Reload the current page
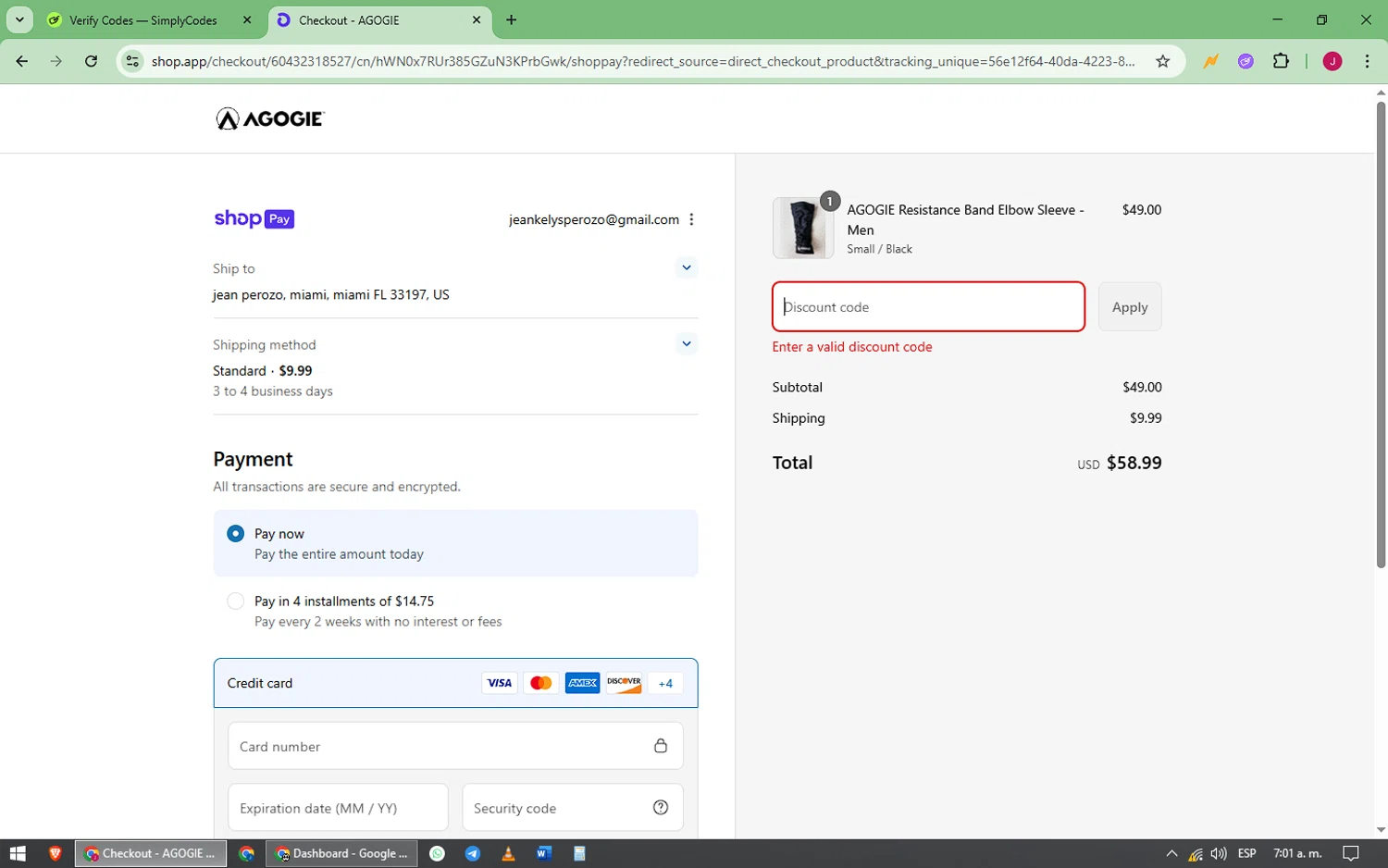 91,61
